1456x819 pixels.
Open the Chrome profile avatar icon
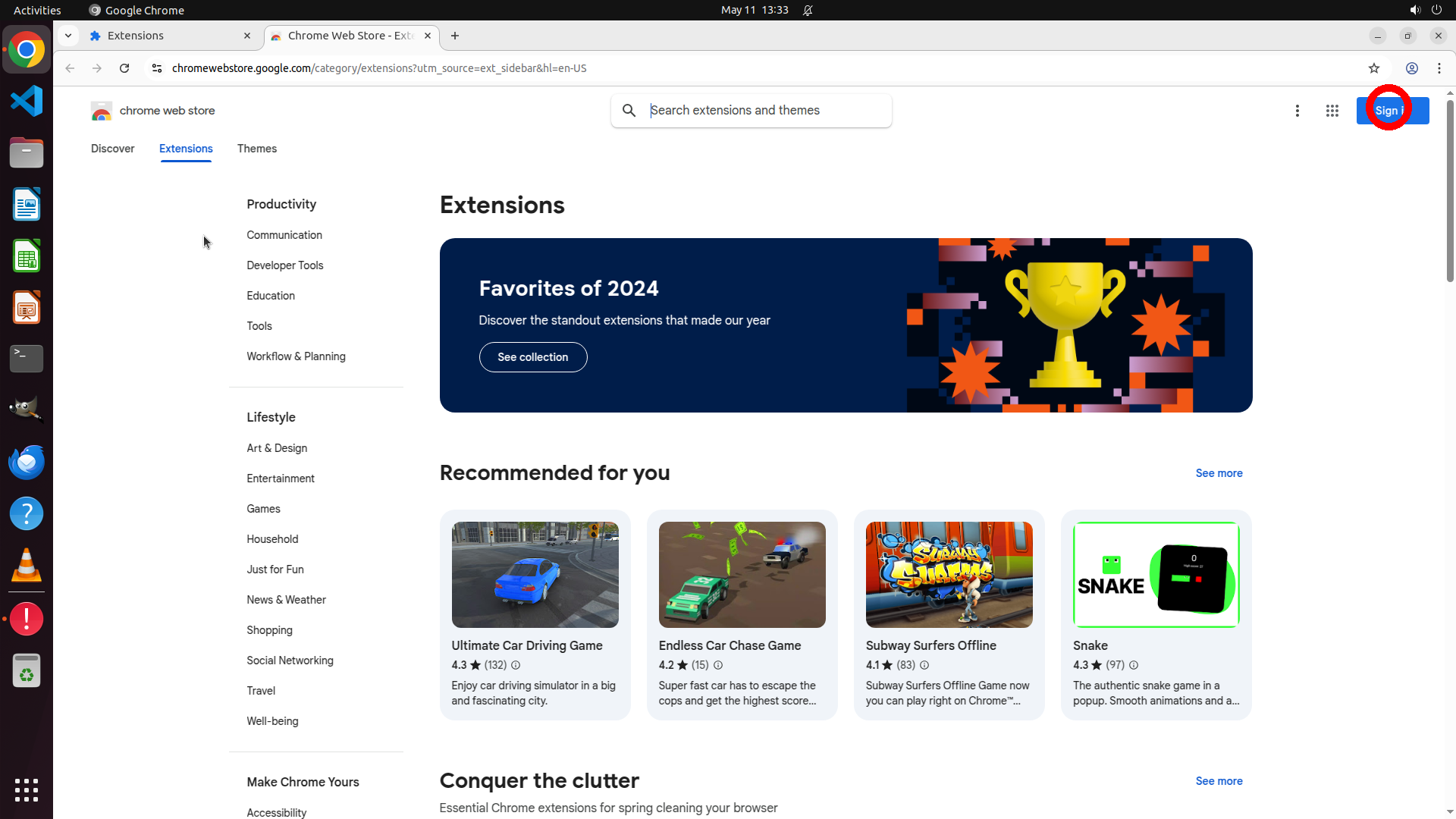pyautogui.click(x=1411, y=68)
